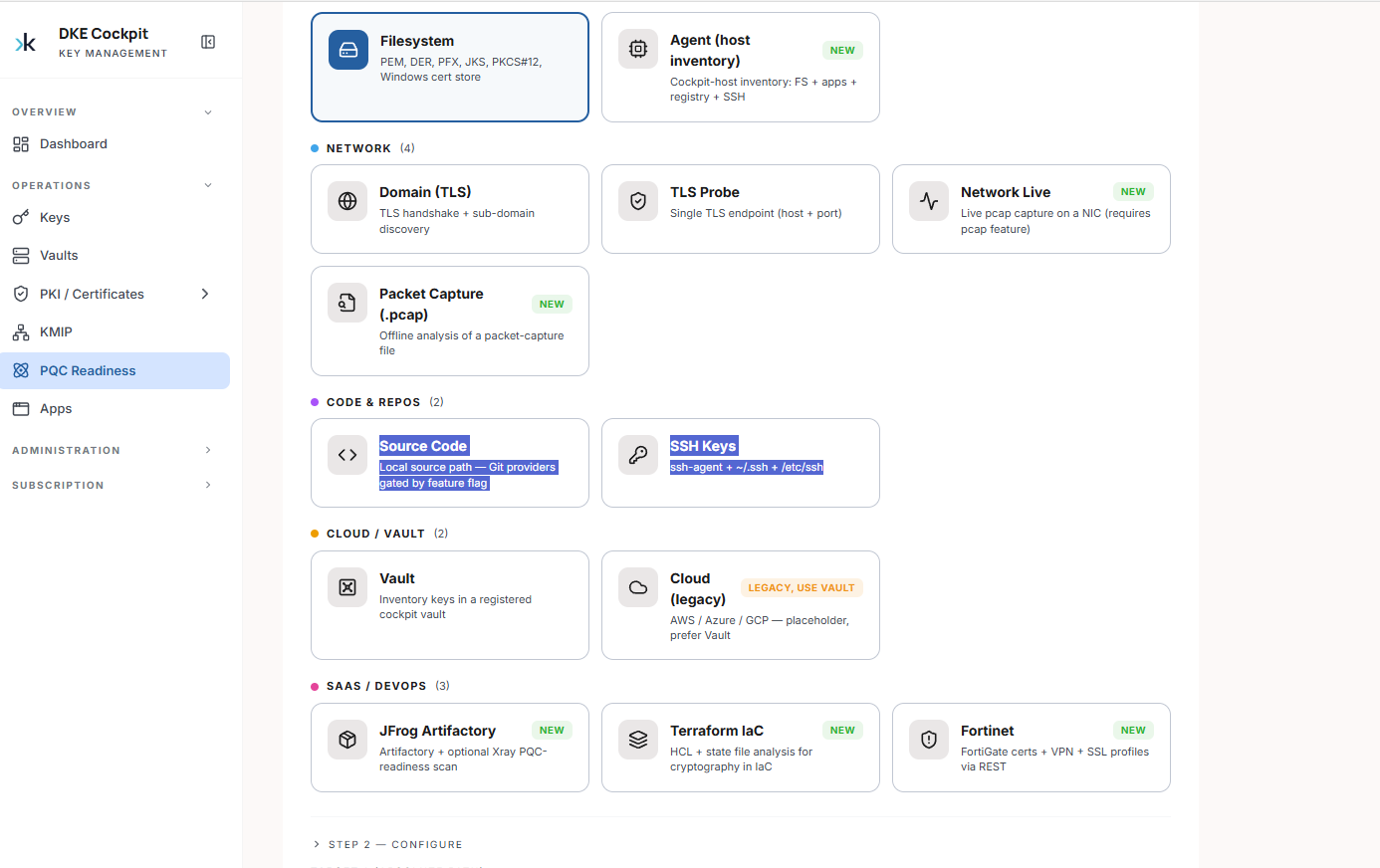Click the Terraform IaC layers icon
This screenshot has height=868, width=1380.
click(638, 740)
